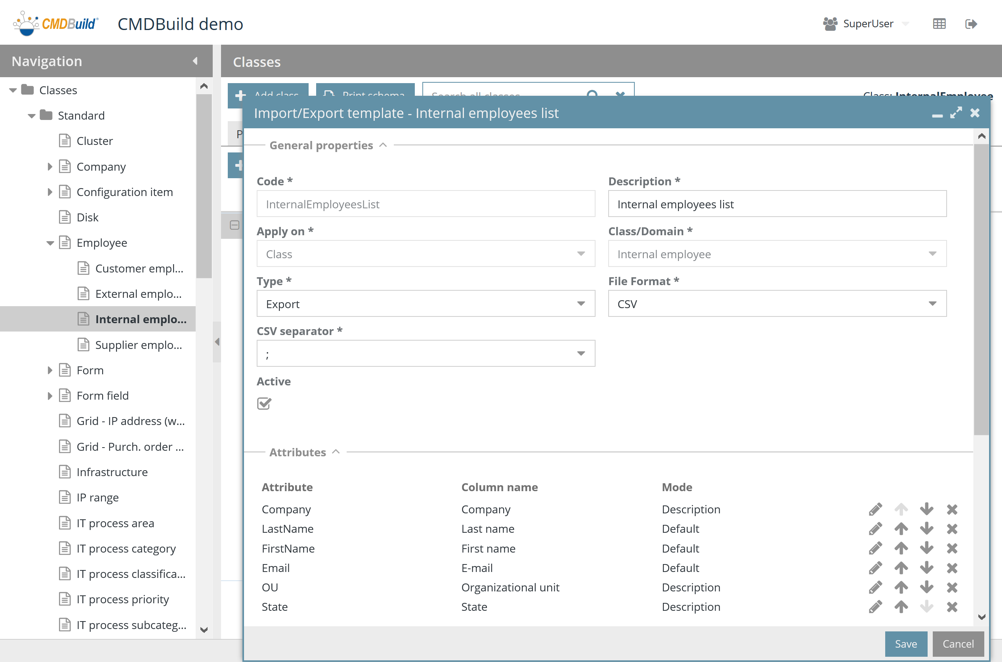The width and height of the screenshot is (1002, 662).
Task: Select IP range class in navigation
Action: point(97,498)
